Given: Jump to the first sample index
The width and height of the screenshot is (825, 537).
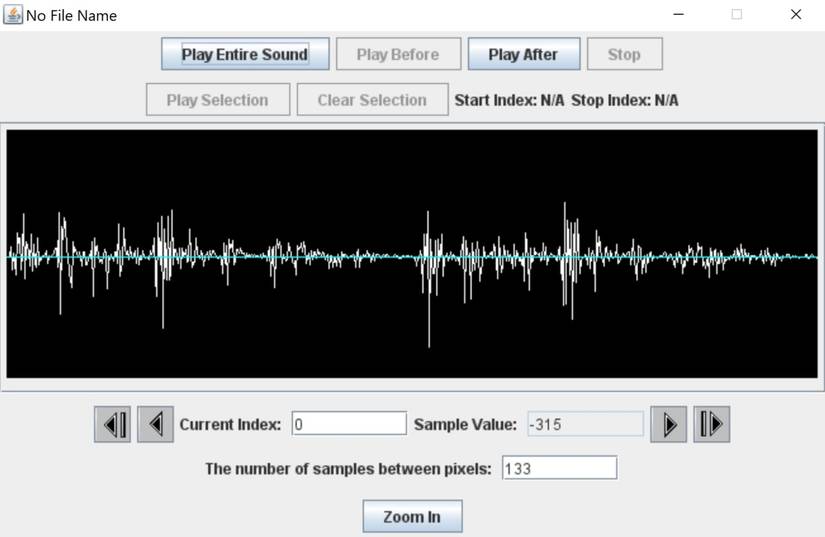Looking at the screenshot, I should 113,424.
